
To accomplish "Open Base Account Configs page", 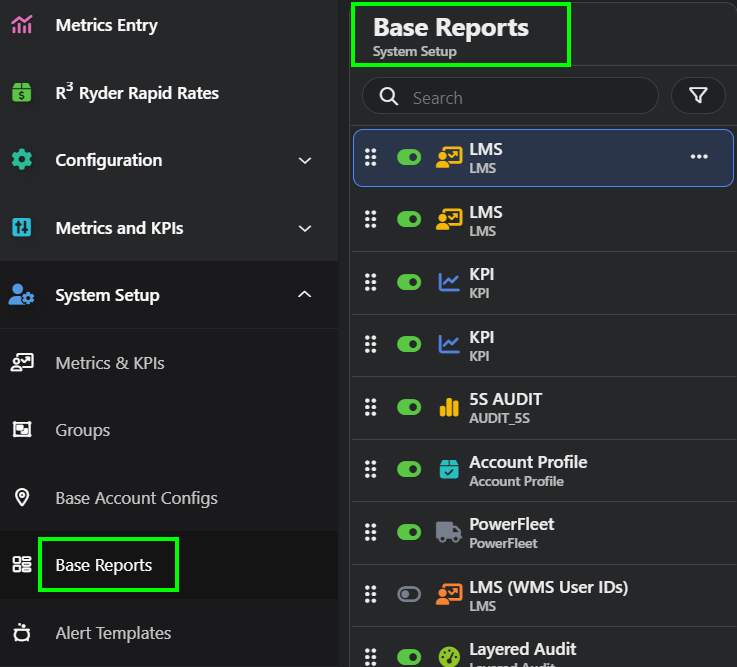I will 136,498.
